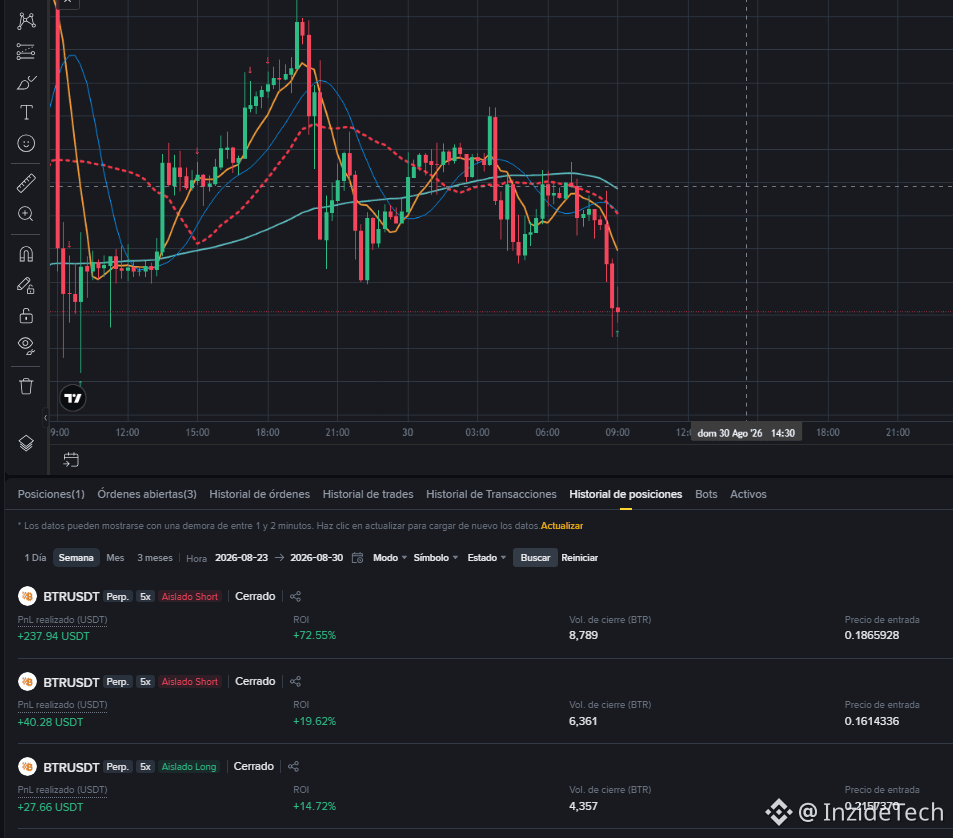Share the +27.66 USDT position
Image resolution: width=953 pixels, height=838 pixels.
point(294,766)
